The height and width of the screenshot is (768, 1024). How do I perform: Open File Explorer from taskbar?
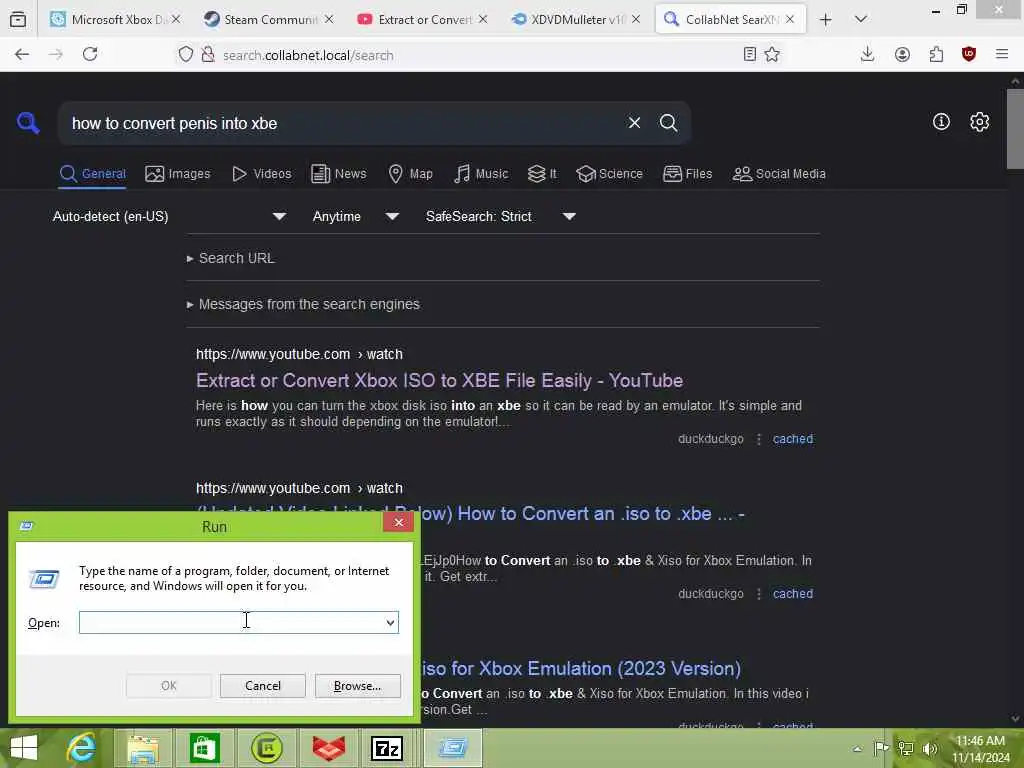(142, 748)
